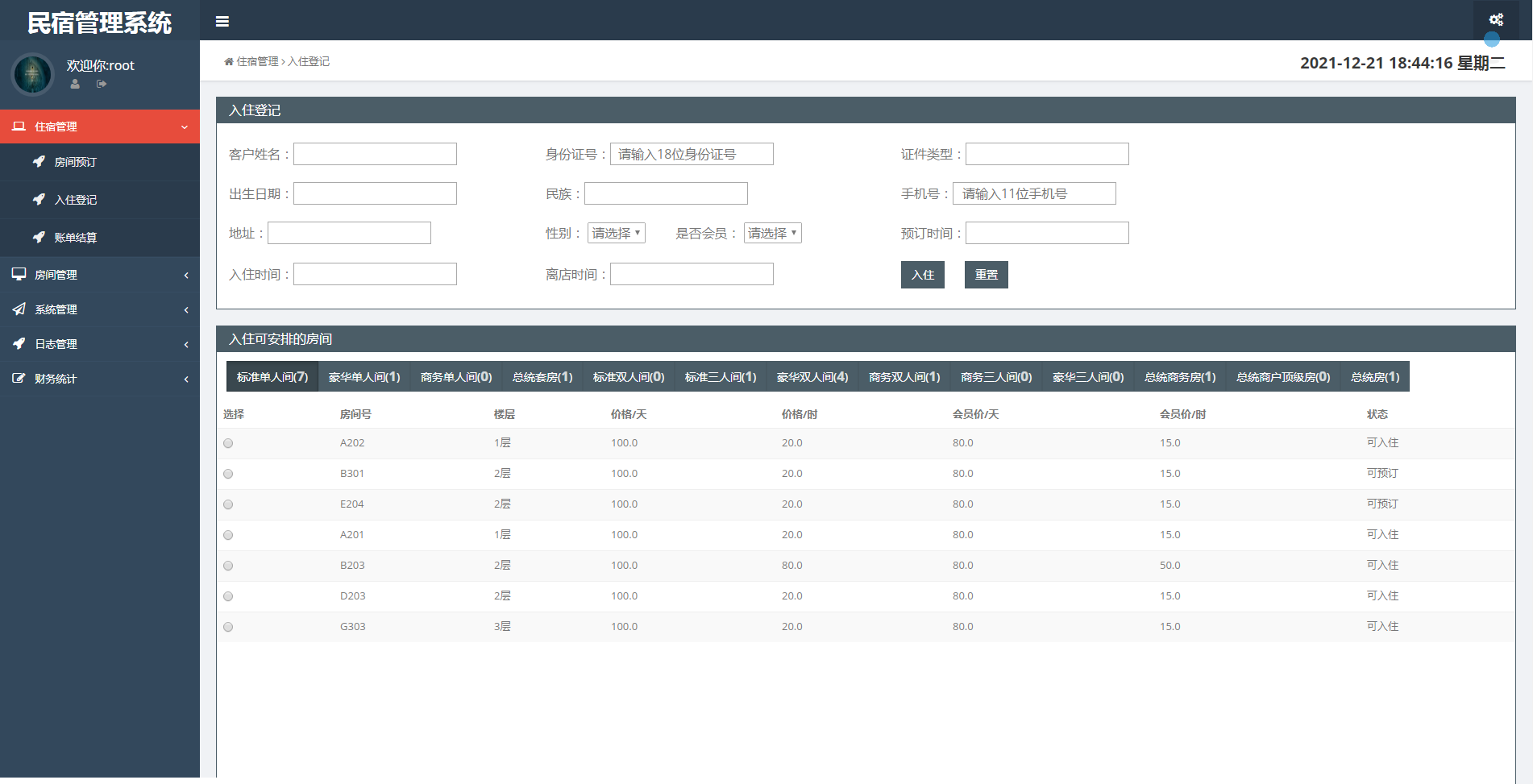
Task: Click the rocket icon beside 日志管理
Action: pyautogui.click(x=19, y=343)
